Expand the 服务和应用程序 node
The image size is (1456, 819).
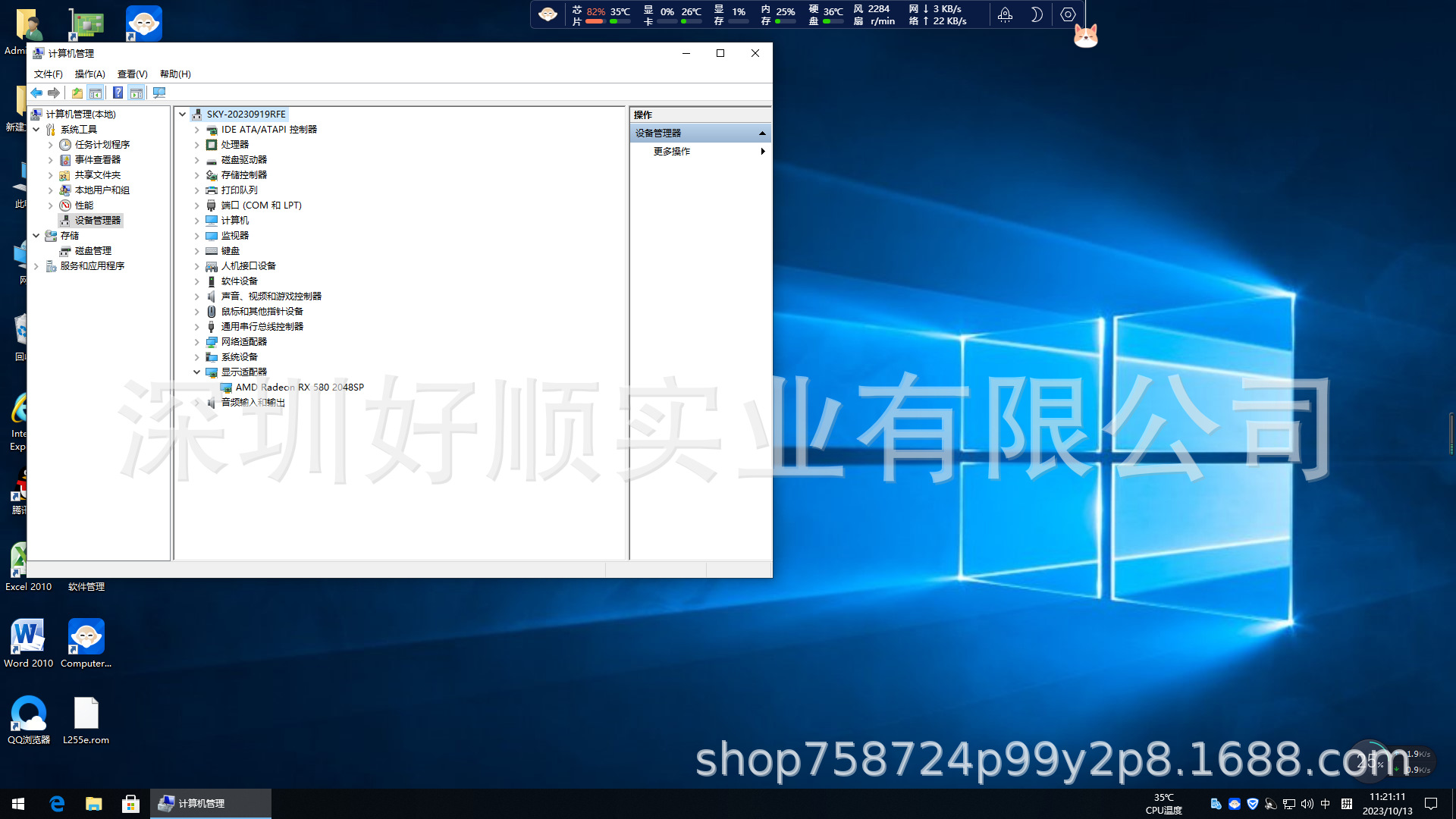36,266
